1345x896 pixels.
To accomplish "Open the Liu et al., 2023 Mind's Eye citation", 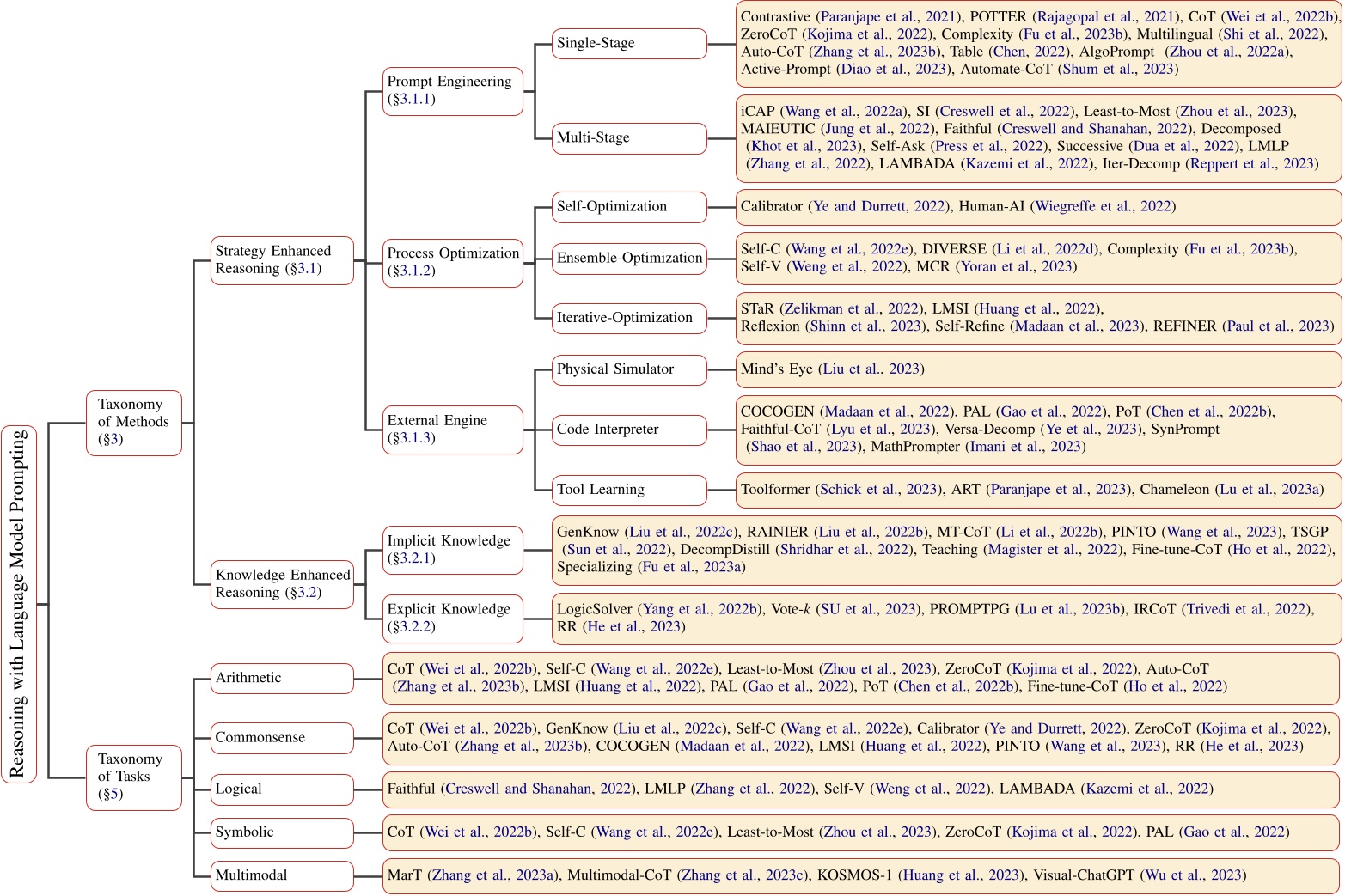I will (x=871, y=369).
